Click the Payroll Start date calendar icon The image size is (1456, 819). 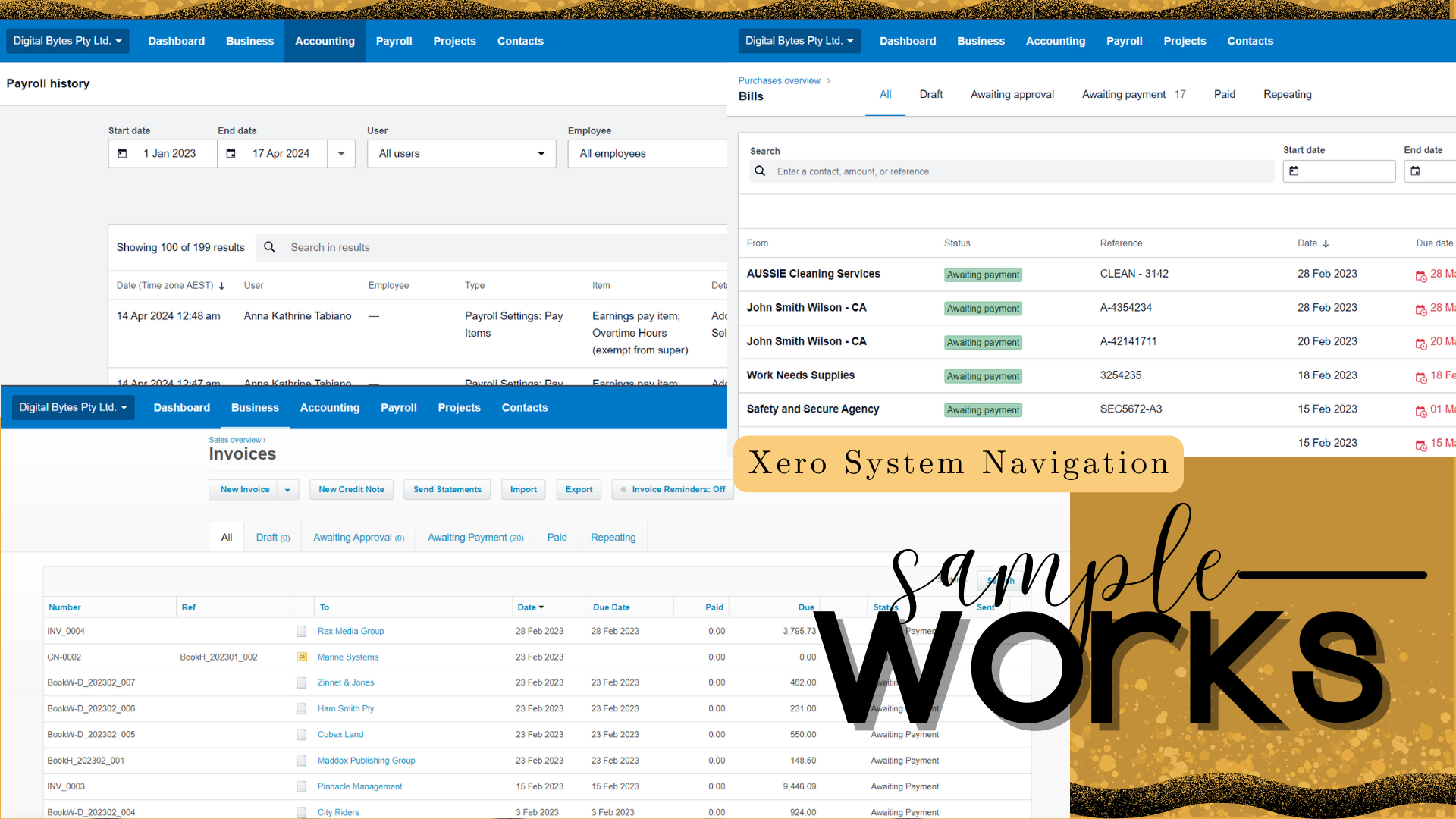point(123,154)
